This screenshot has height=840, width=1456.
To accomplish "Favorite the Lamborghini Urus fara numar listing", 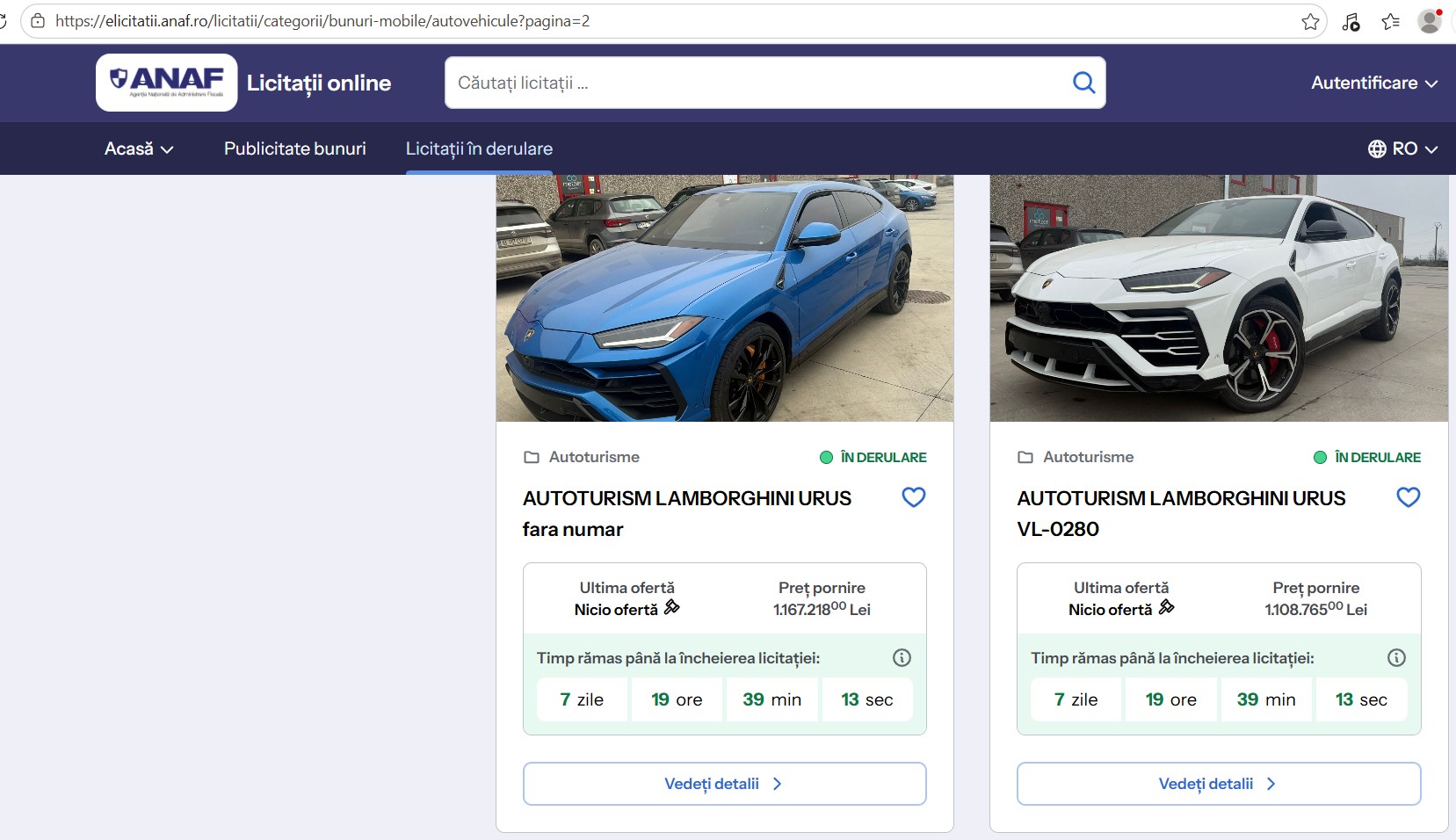I will click(x=914, y=497).
